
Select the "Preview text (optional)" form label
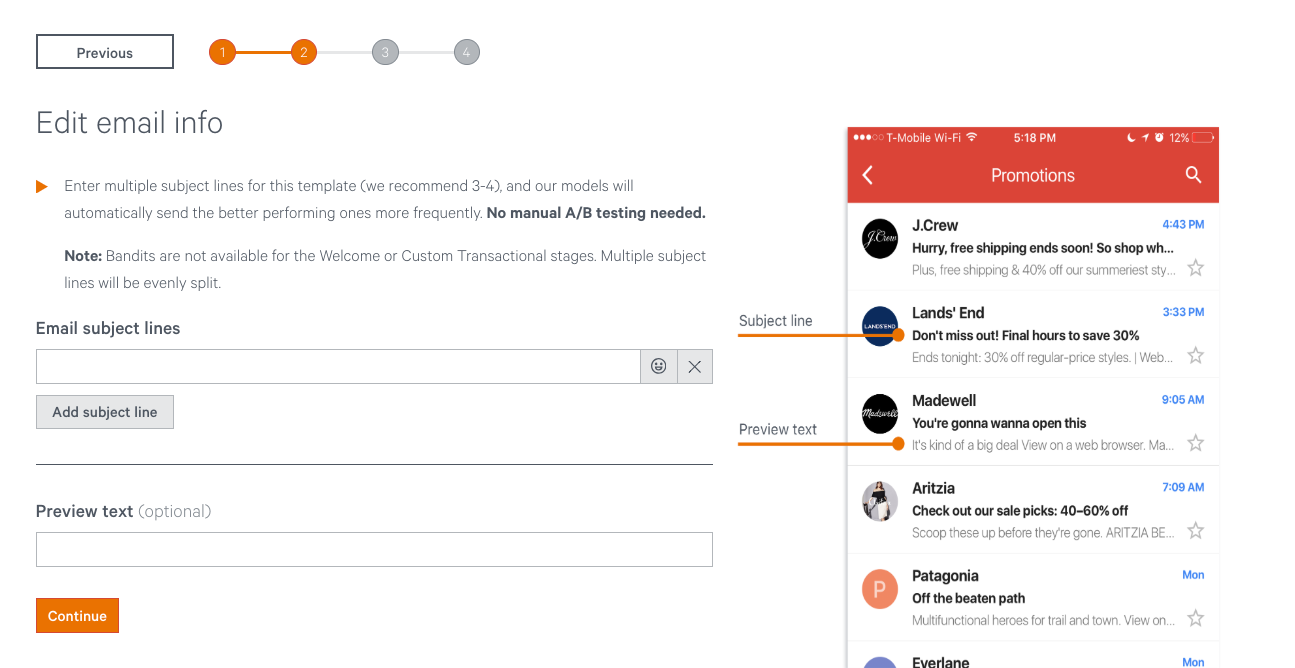[x=124, y=511]
